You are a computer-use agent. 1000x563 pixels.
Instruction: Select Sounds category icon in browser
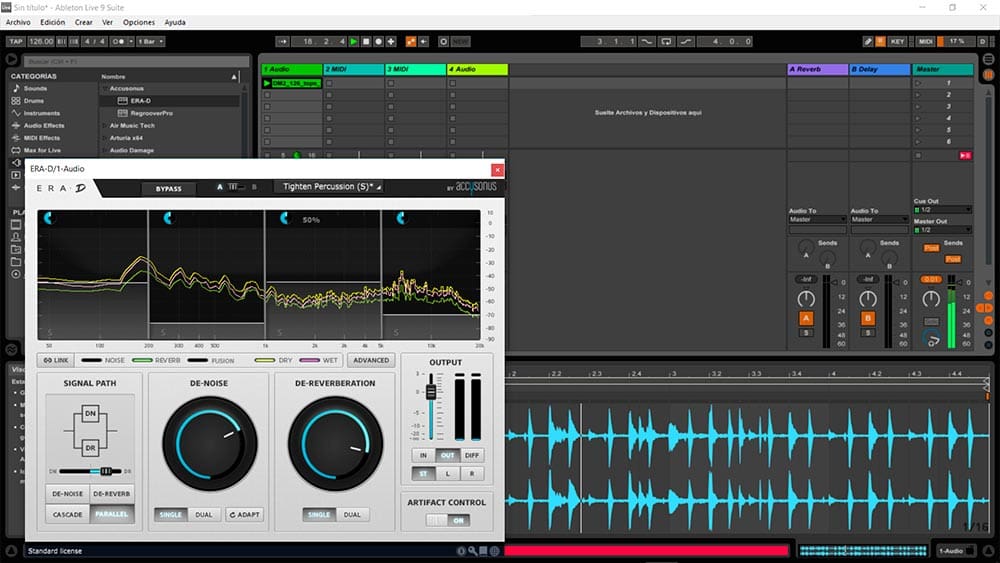tap(17, 89)
